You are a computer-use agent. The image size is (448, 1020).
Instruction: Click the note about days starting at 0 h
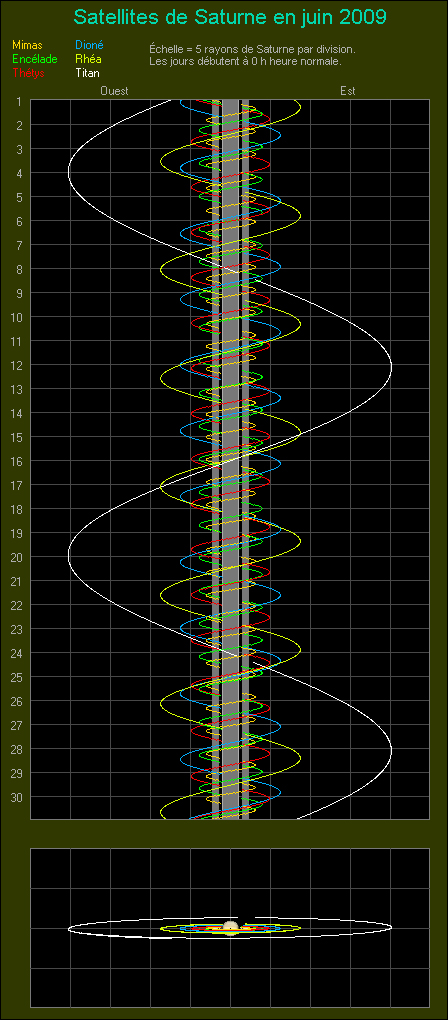(245, 61)
